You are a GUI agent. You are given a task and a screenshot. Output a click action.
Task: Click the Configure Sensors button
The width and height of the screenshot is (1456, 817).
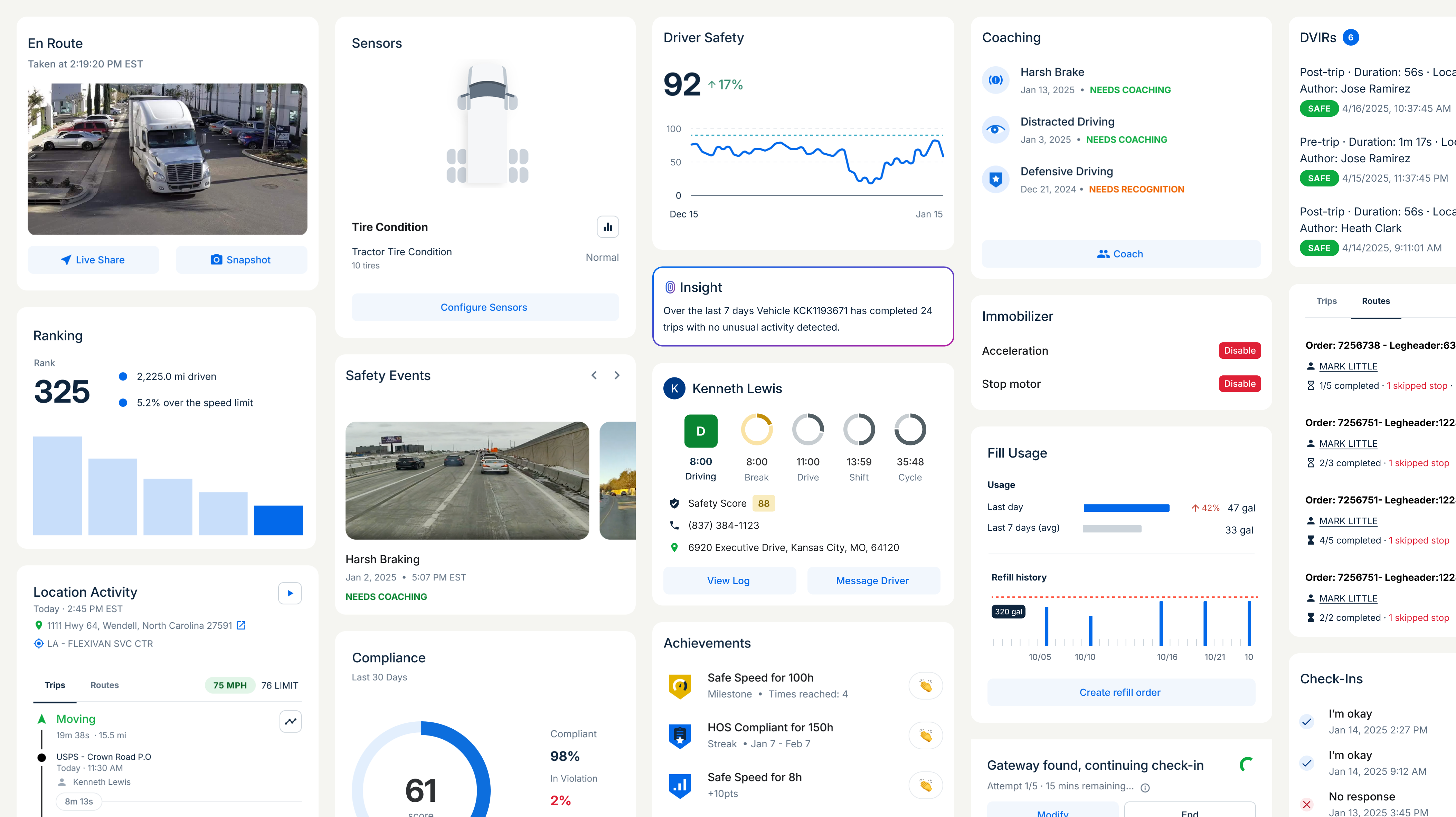point(484,307)
